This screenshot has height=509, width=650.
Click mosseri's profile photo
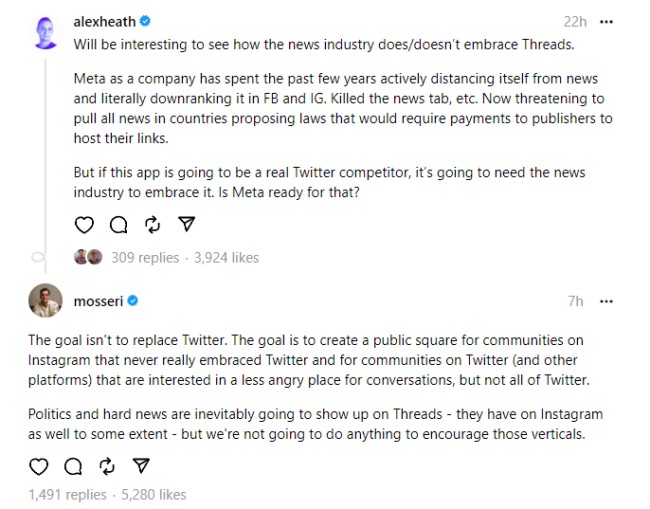pos(45,301)
